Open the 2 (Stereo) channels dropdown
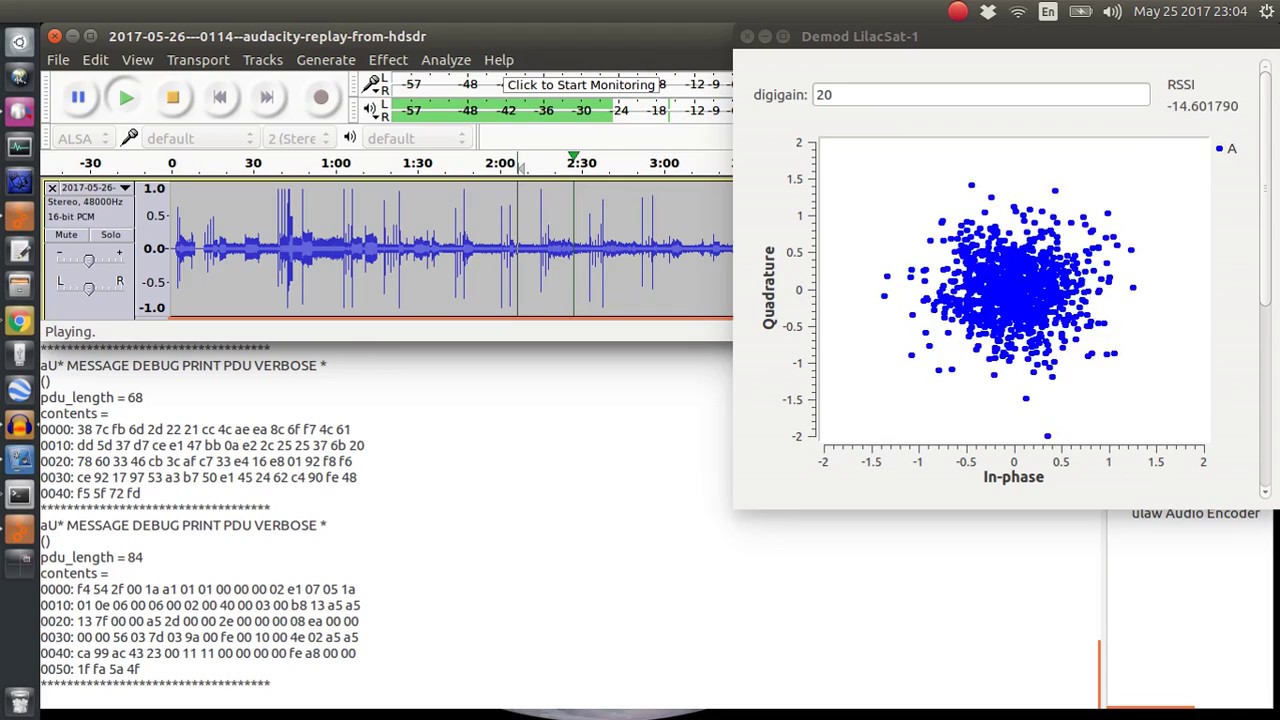Viewport: 1280px width, 720px height. (297, 139)
